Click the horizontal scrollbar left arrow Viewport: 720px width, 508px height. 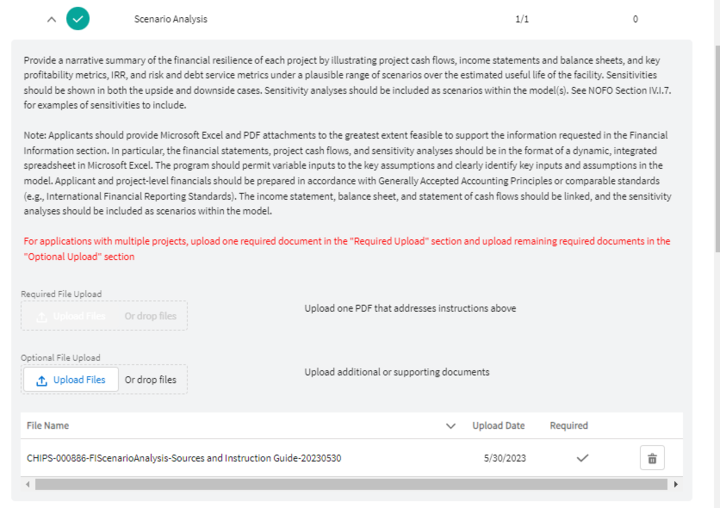pyautogui.click(x=27, y=484)
